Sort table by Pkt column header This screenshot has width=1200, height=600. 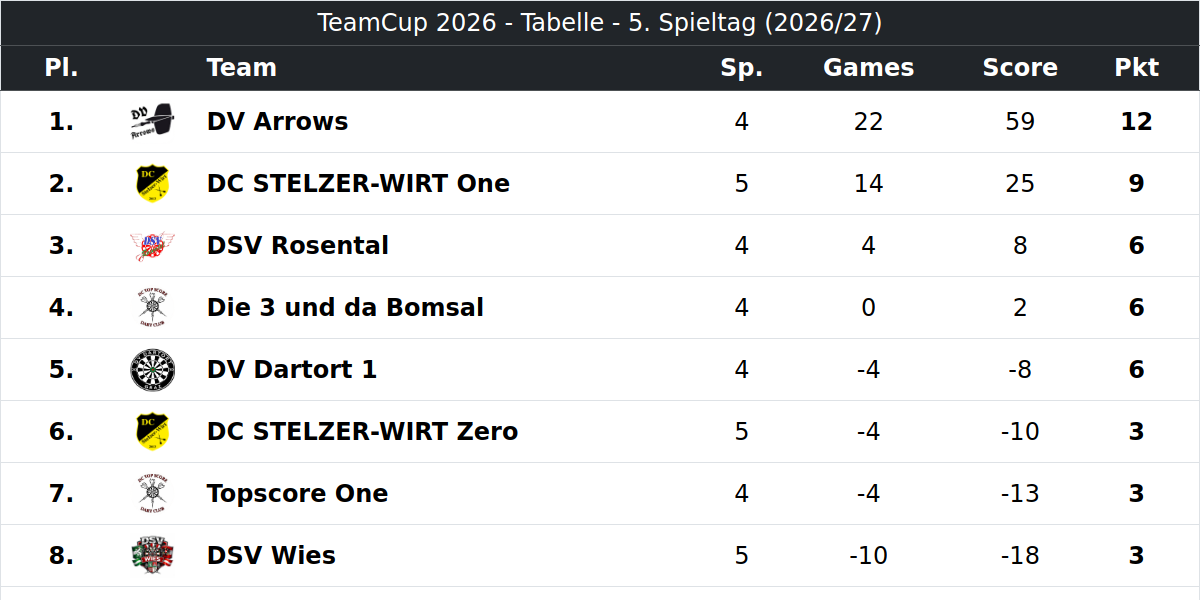[1137, 68]
